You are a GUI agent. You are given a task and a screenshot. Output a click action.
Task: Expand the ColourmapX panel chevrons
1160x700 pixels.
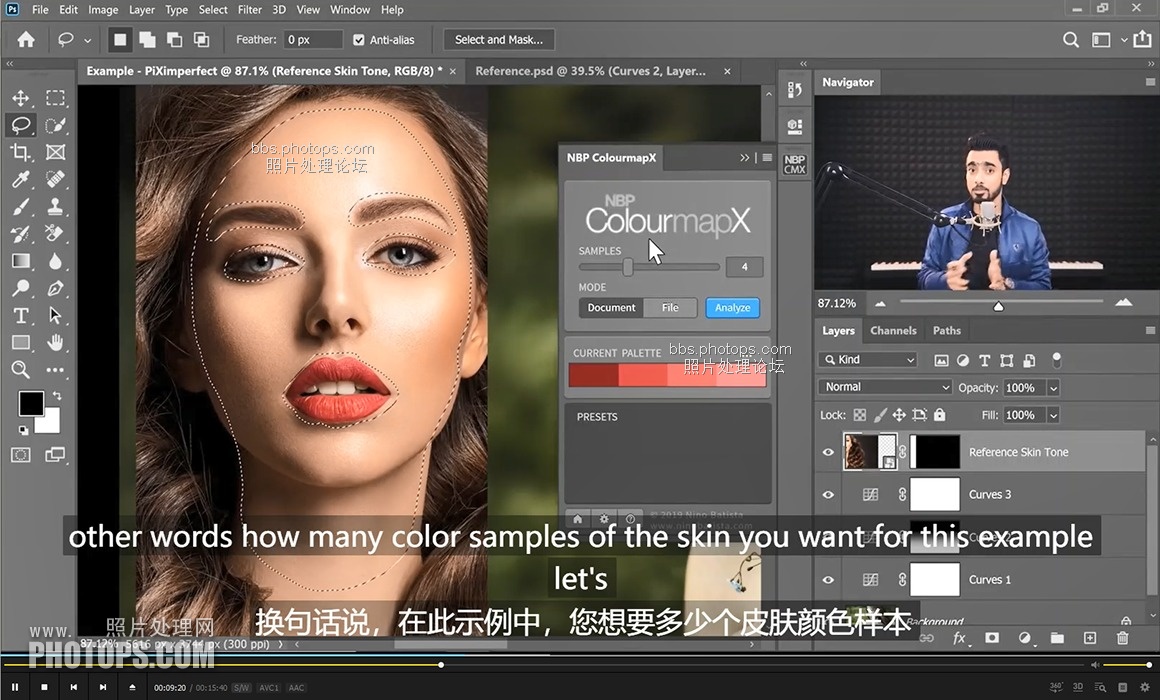[x=744, y=158]
